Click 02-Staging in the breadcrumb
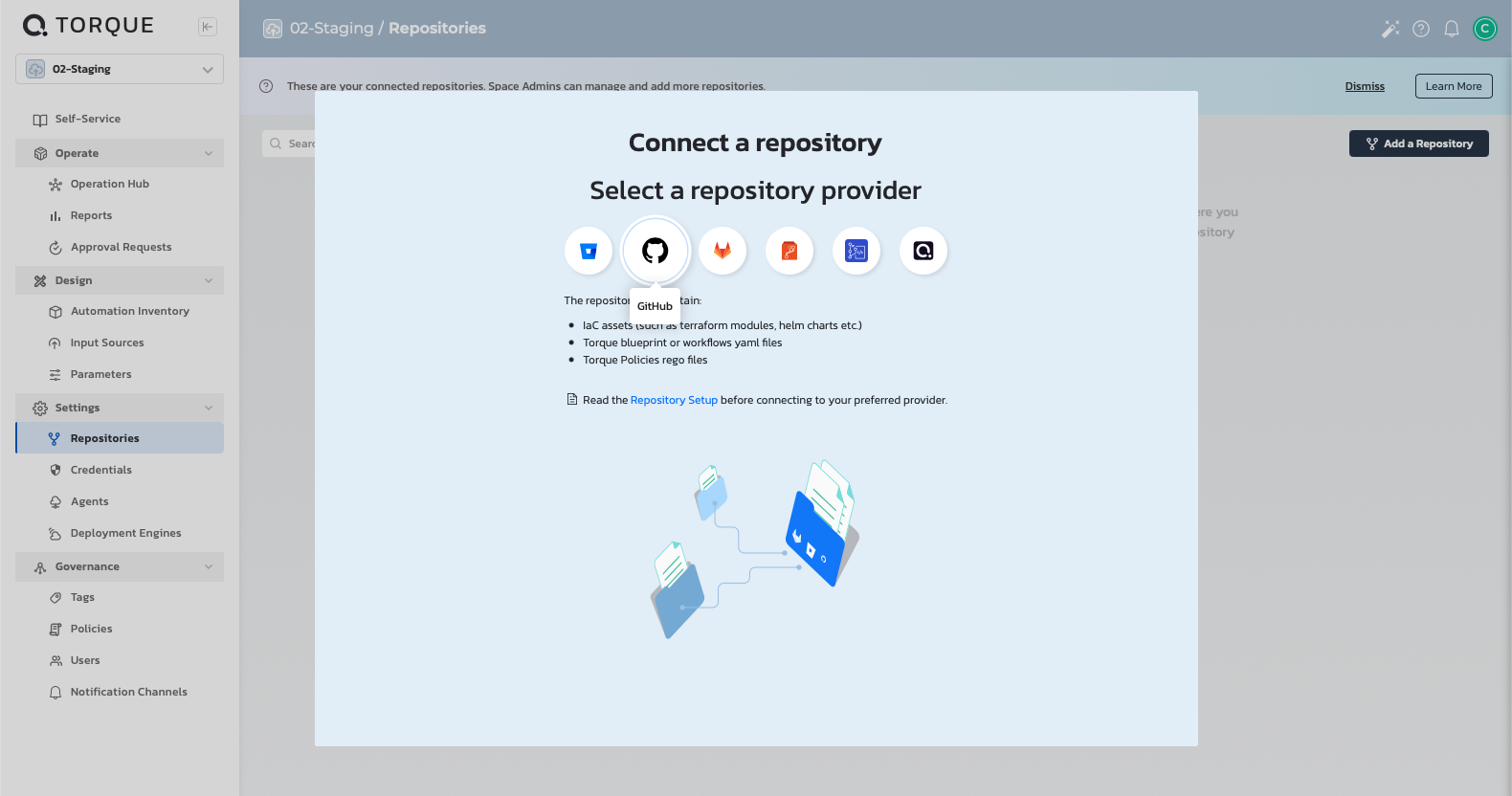Screen dimensions: 1512x796 pos(332,29)
